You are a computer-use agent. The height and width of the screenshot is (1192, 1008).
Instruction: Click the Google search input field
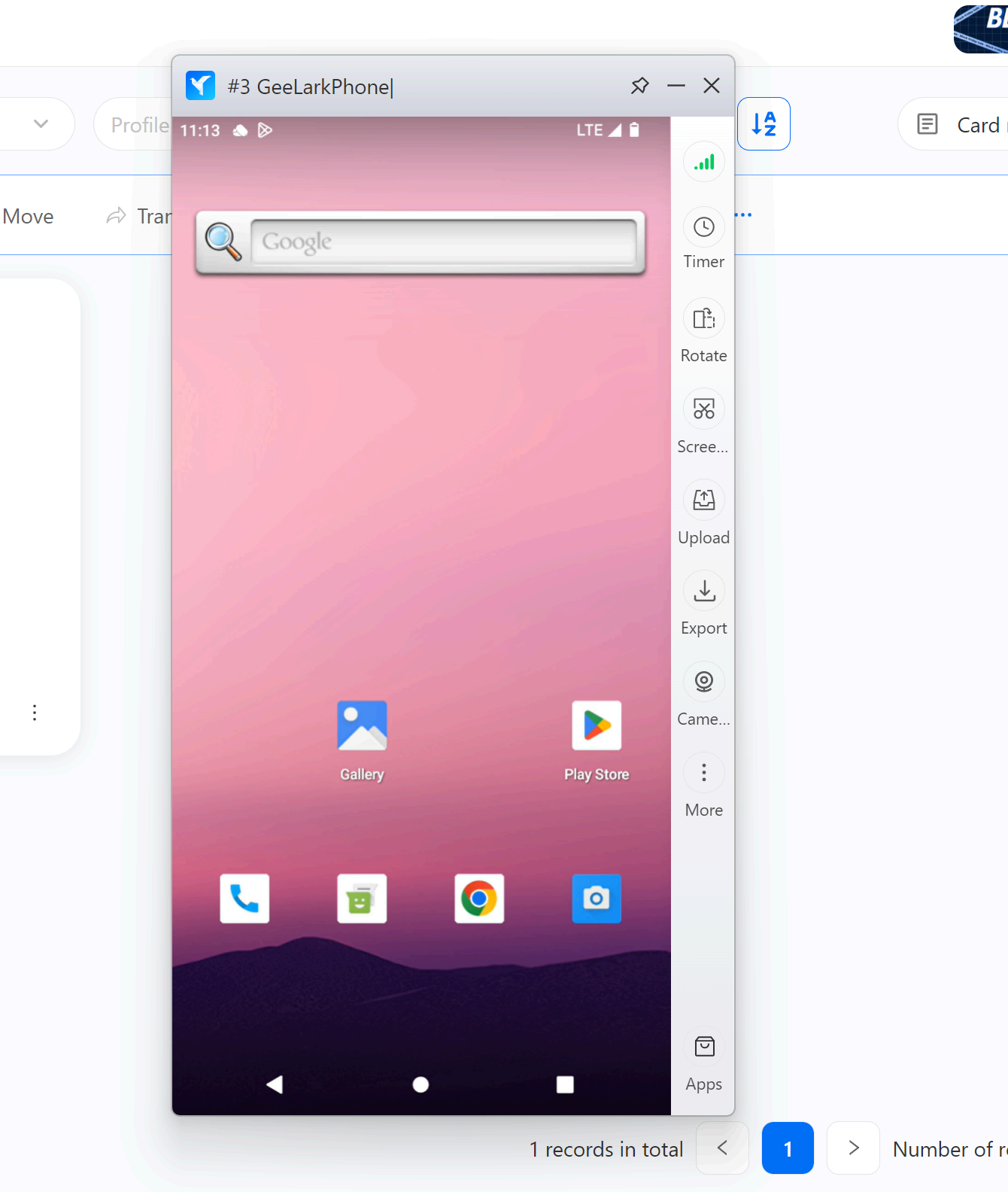pyautogui.click(x=444, y=242)
